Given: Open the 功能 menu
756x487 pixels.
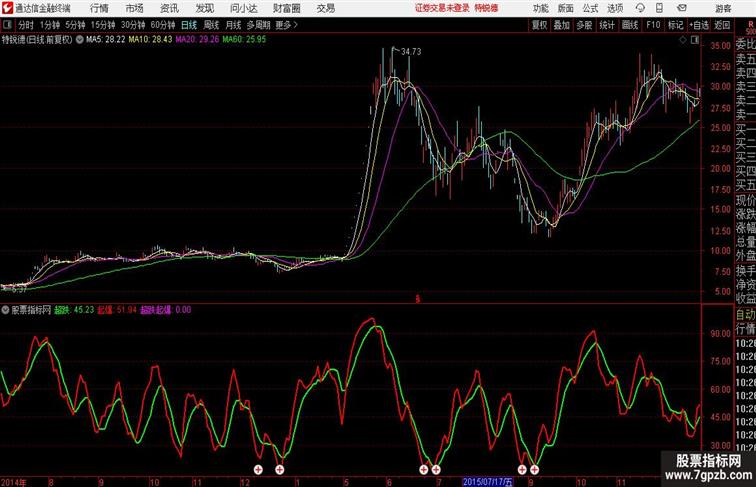Looking at the screenshot, I should 540,8.
